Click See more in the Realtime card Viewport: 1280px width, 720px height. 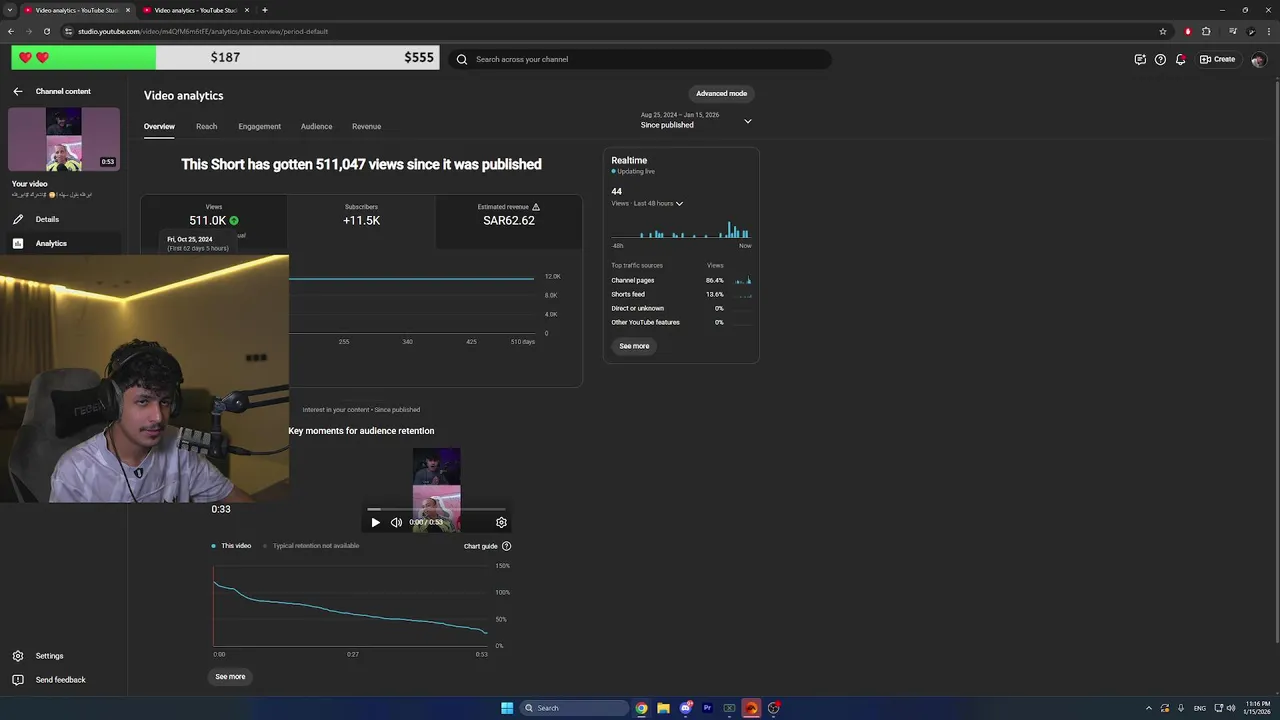[634, 346]
